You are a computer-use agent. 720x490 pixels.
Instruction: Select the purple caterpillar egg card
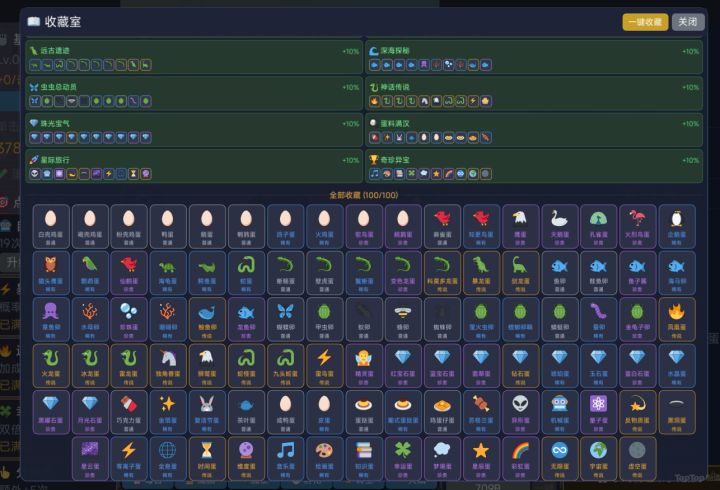(x=598, y=319)
